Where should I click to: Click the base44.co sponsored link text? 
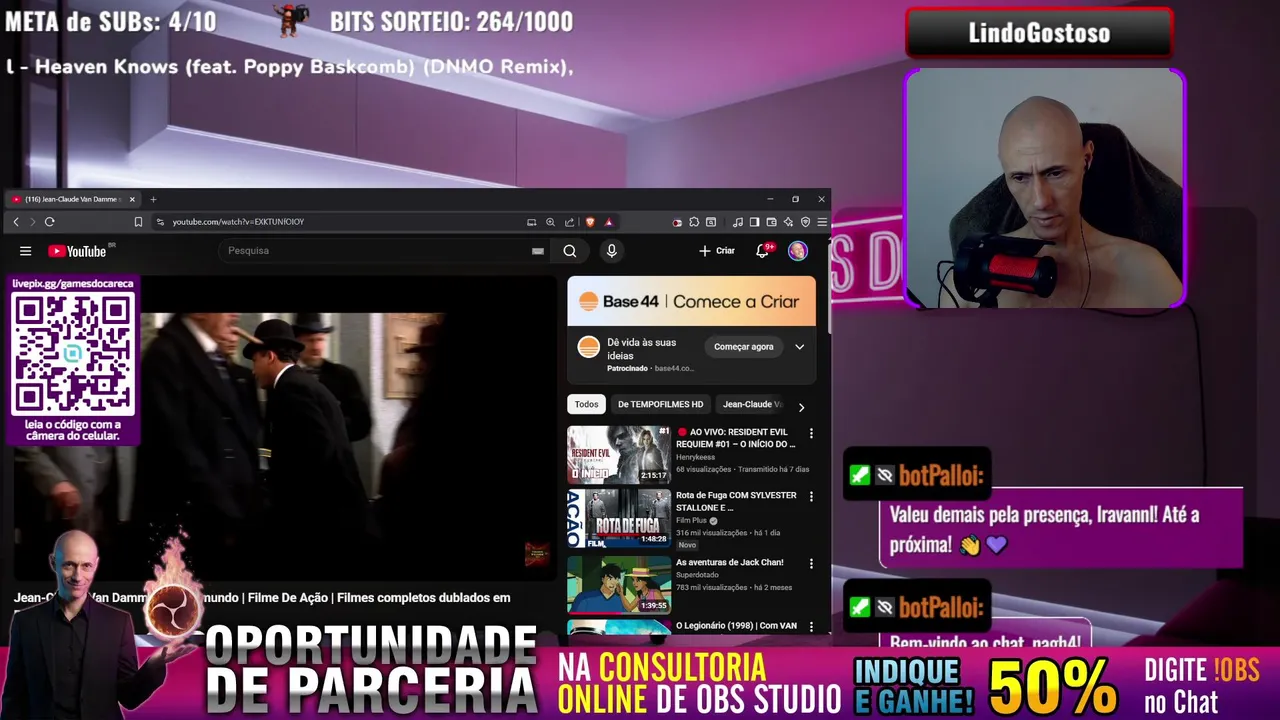(674, 369)
